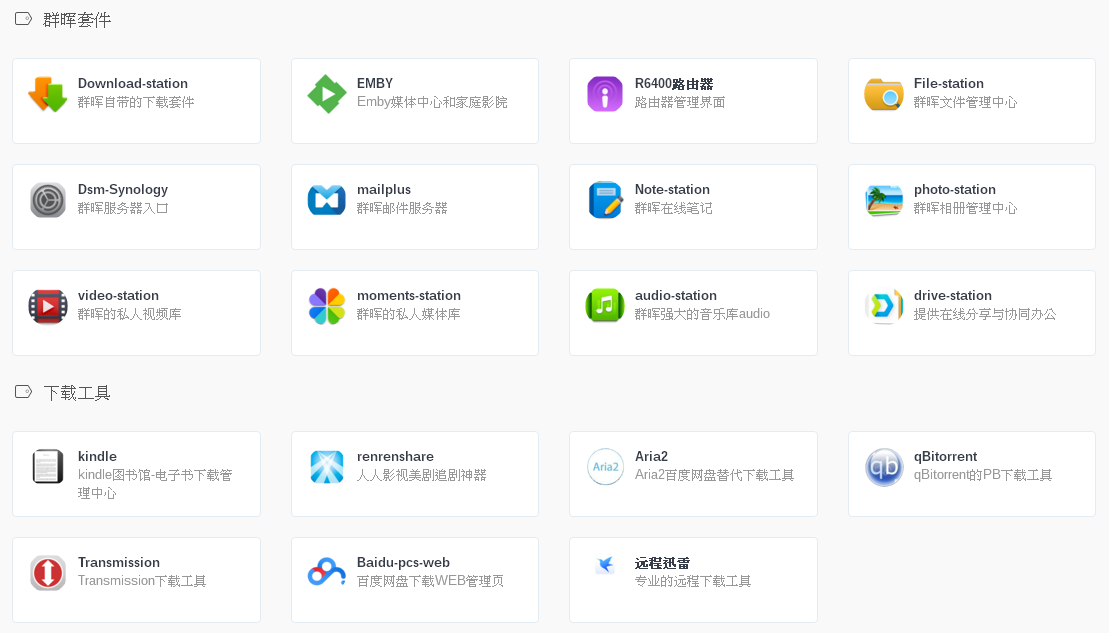Click the video-station title text
This screenshot has height=633, width=1109.
pyautogui.click(x=118, y=296)
